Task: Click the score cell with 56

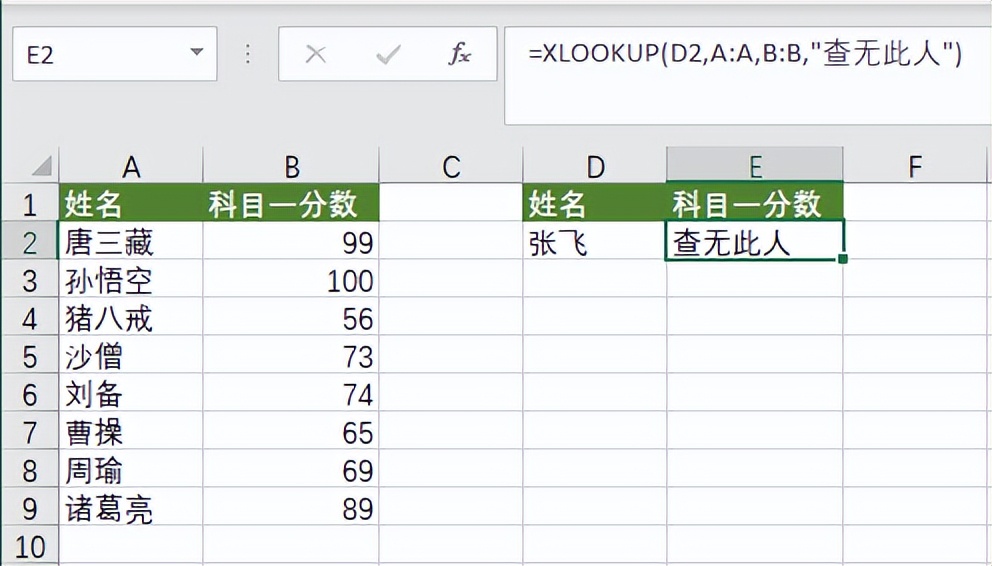Action: 291,317
